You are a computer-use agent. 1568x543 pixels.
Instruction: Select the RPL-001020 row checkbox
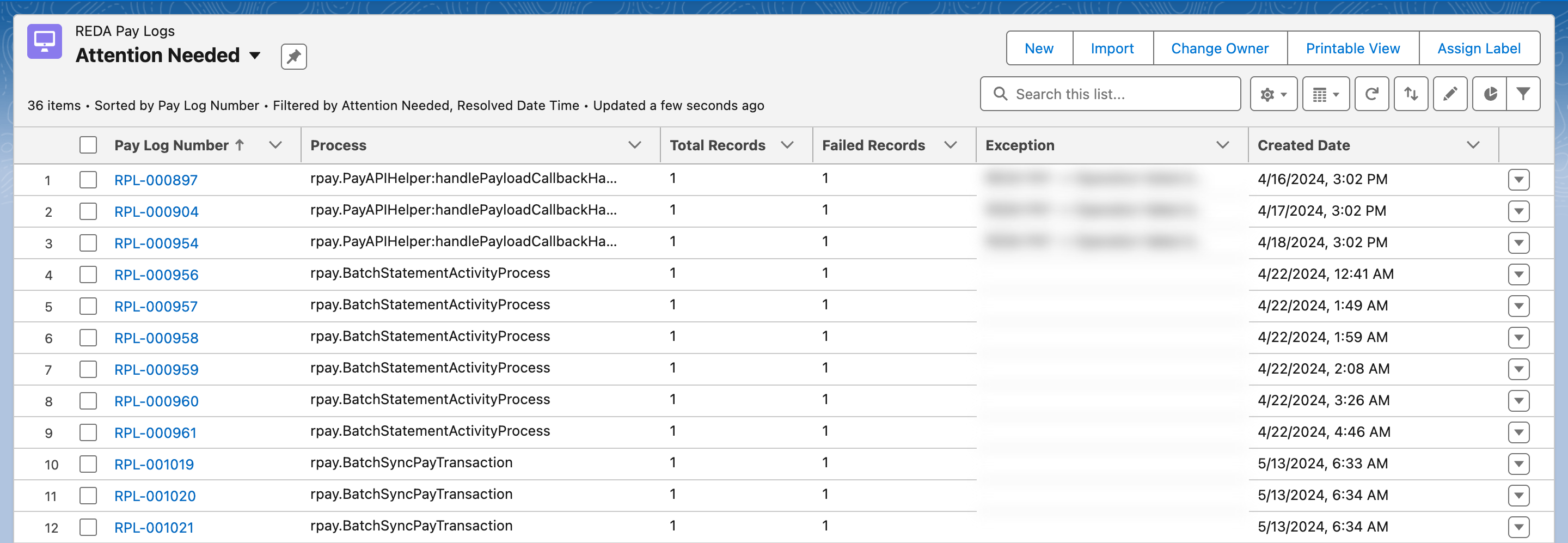point(88,496)
